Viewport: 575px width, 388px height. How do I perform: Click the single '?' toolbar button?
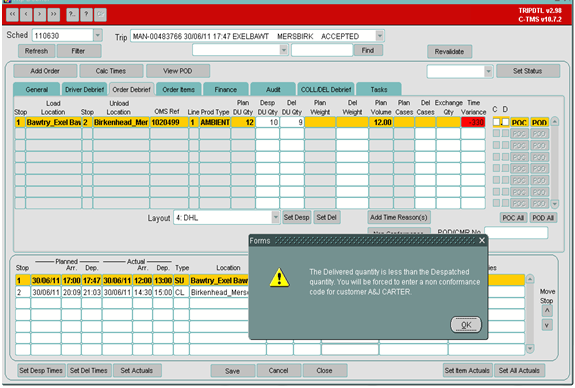(86, 14)
